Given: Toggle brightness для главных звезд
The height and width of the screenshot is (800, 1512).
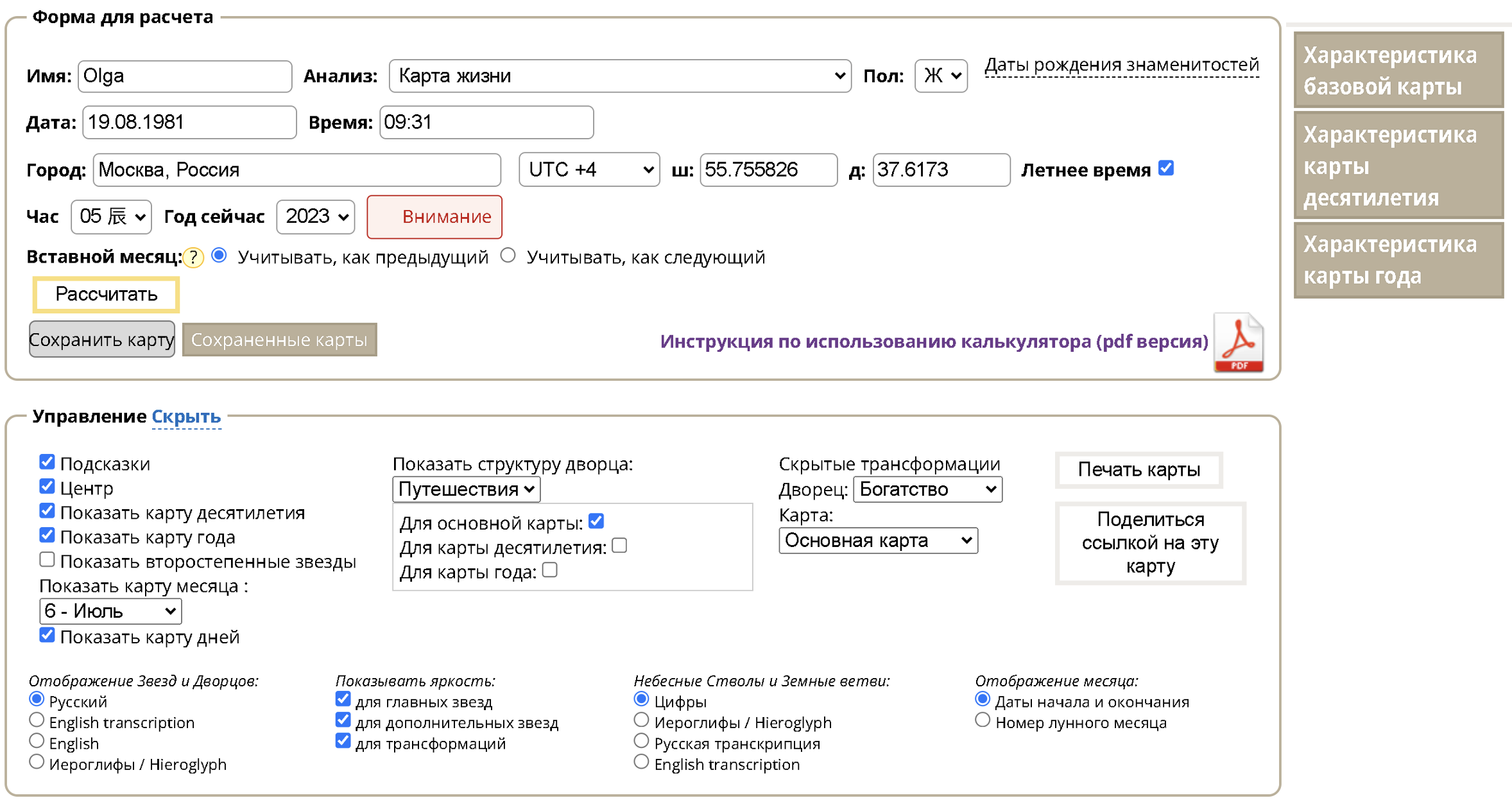Looking at the screenshot, I should point(343,699).
